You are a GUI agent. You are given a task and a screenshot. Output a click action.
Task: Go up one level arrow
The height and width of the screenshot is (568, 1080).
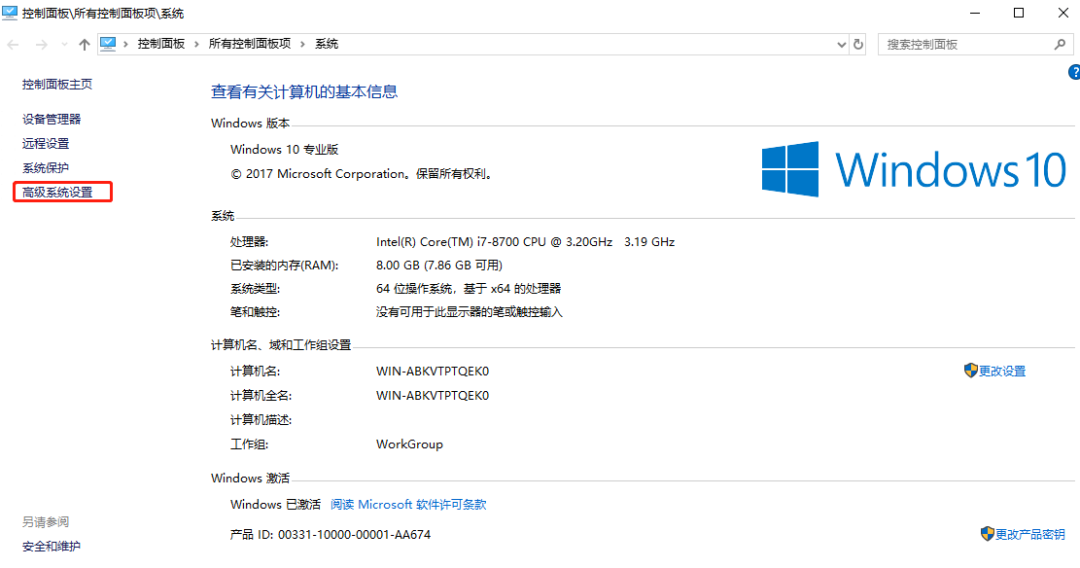point(84,45)
